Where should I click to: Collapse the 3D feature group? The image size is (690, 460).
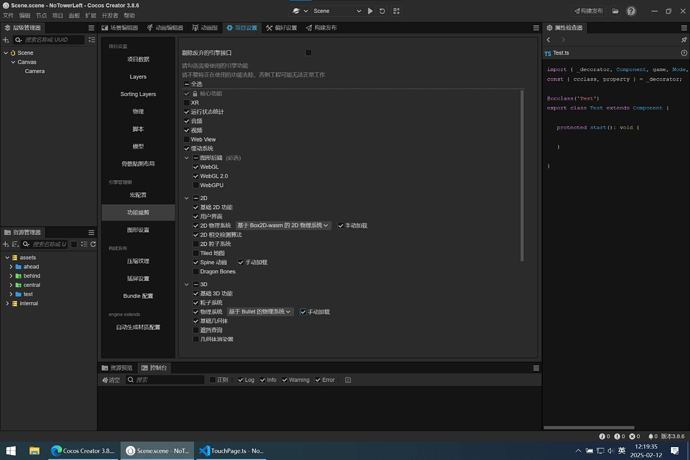187,284
